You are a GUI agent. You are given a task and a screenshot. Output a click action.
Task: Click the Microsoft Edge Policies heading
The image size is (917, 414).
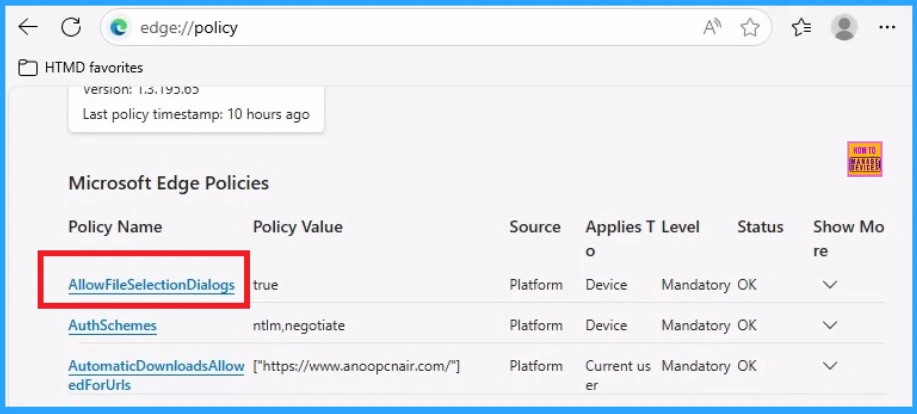pos(168,183)
